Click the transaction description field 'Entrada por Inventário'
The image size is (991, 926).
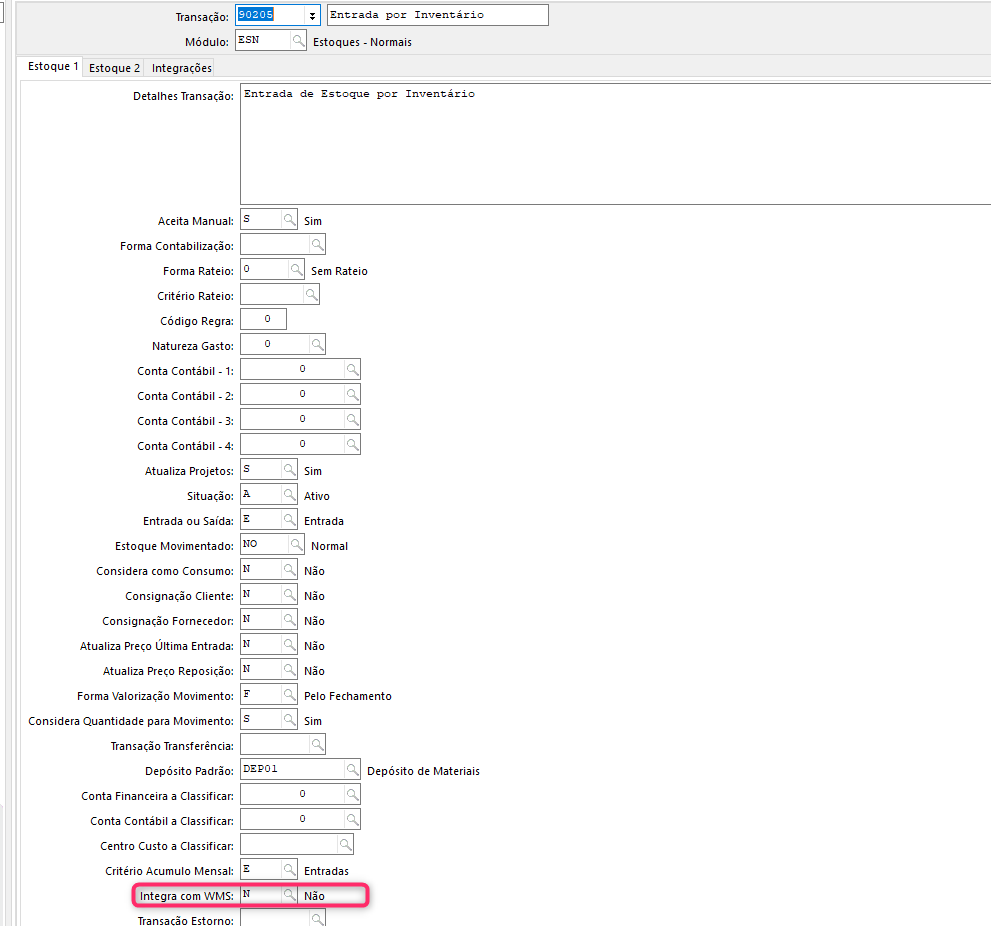tap(437, 15)
